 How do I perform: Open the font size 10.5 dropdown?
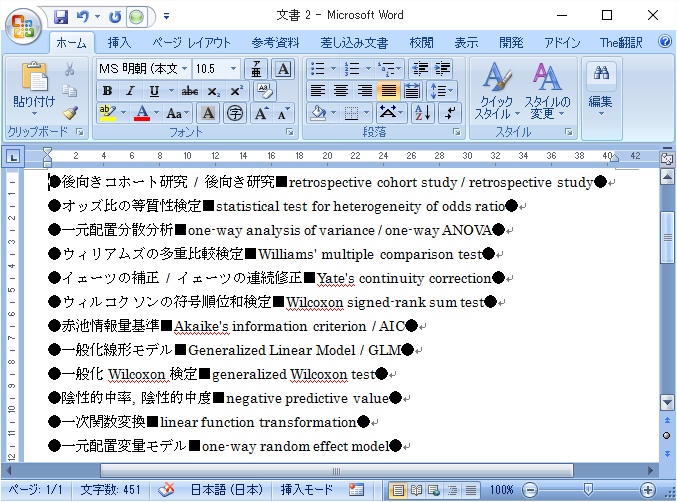(x=234, y=69)
